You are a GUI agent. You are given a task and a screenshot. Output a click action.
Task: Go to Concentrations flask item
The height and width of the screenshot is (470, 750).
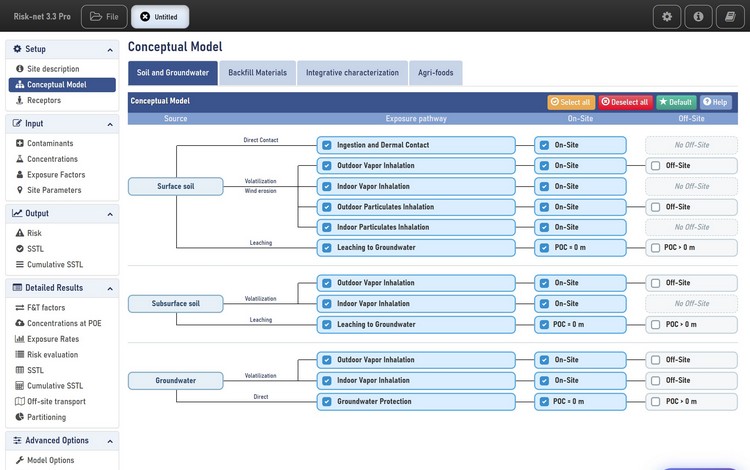52,159
